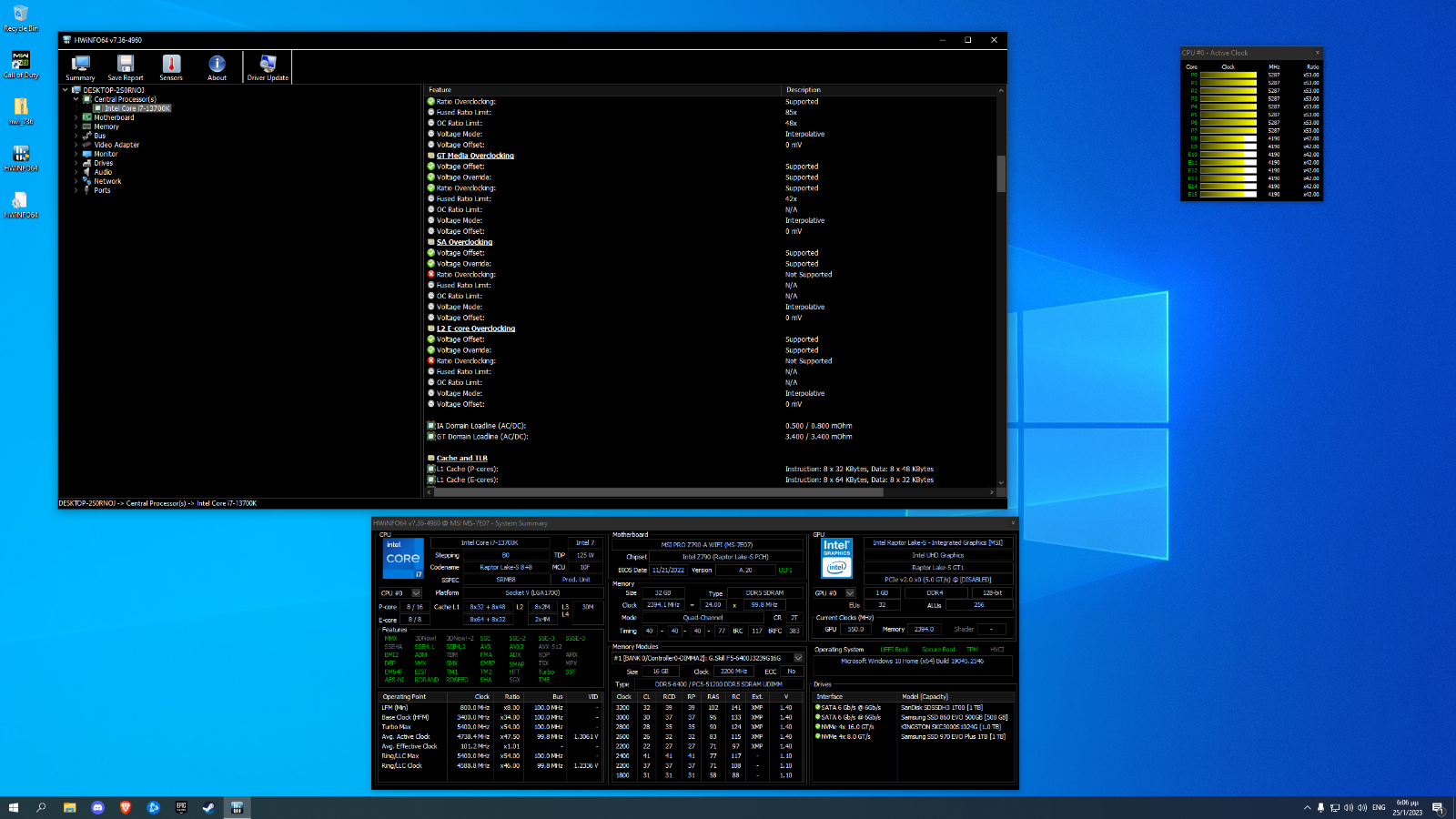Screen dimensions: 1456x819
Task: Click the Bus icon in device tree
Action: 87,136
